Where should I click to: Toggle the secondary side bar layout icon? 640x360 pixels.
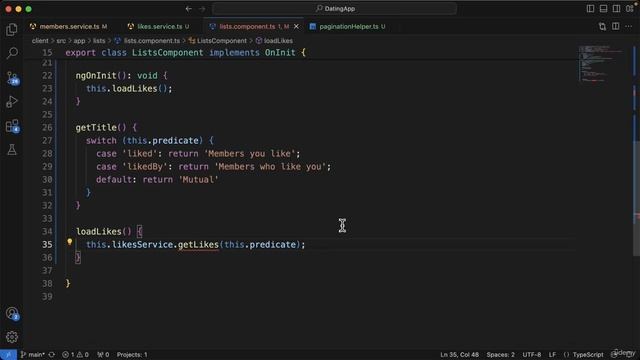point(616,9)
